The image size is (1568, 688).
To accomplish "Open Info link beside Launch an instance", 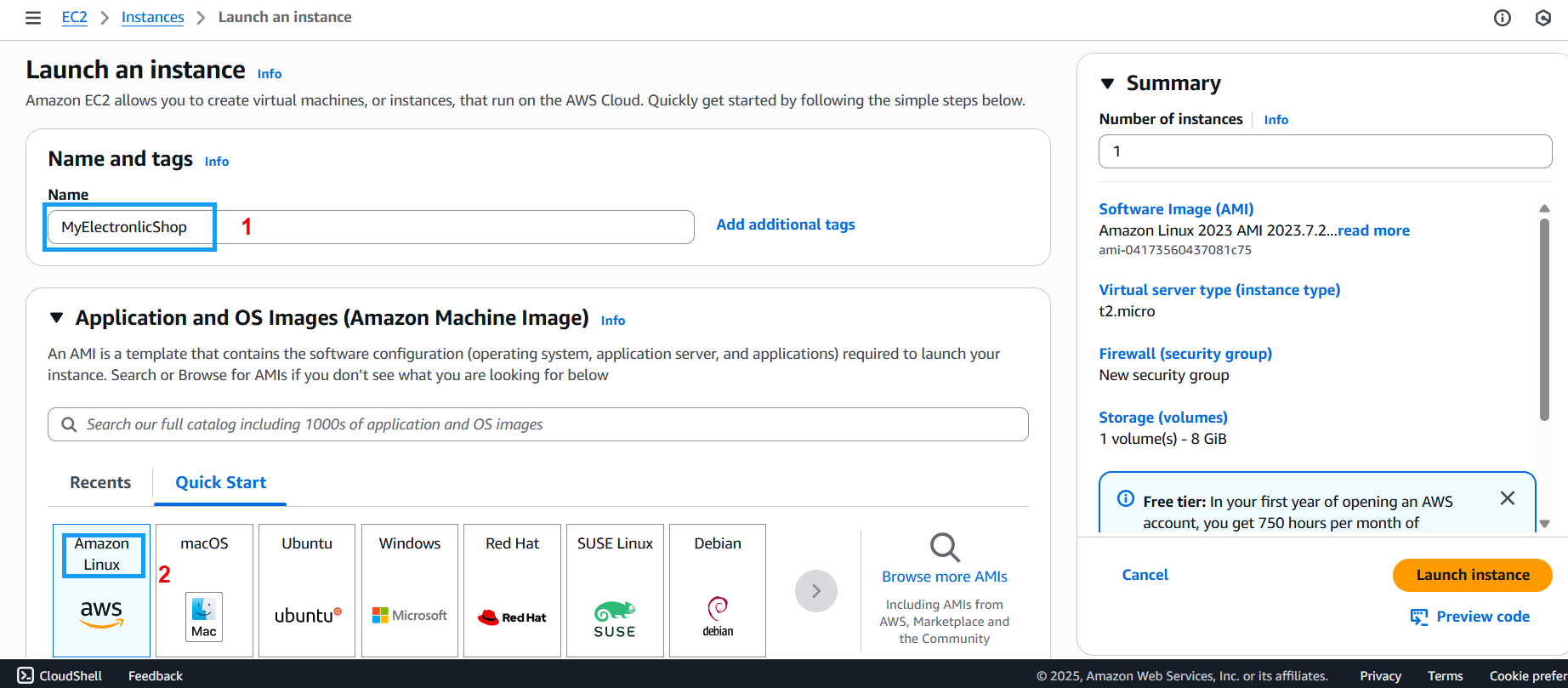I will point(270,74).
